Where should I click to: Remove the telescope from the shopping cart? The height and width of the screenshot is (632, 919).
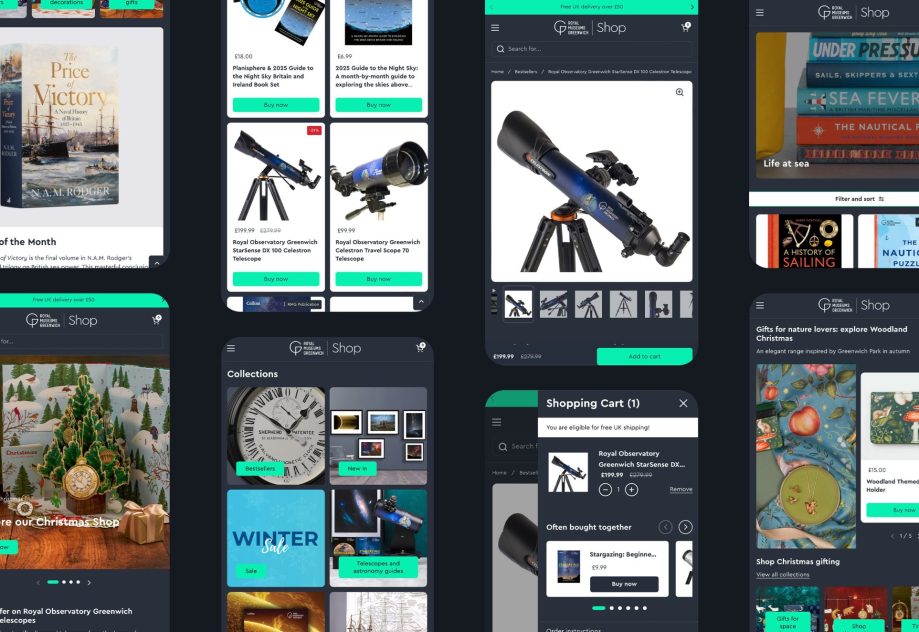[680, 490]
